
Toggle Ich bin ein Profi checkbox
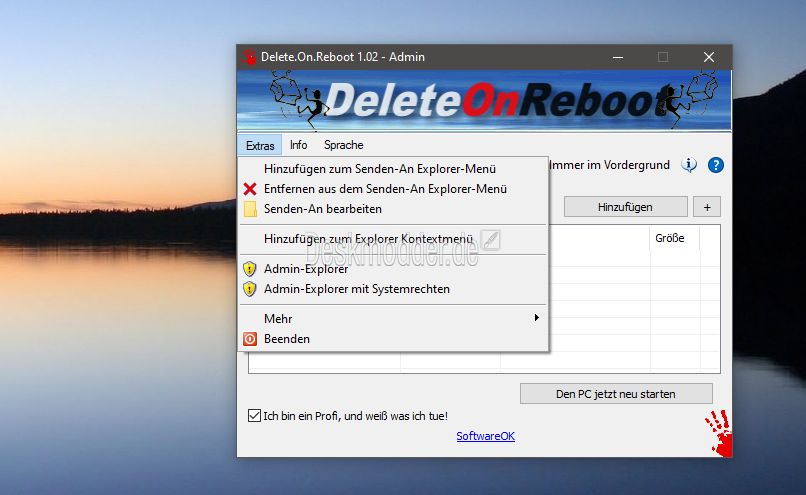(x=254, y=416)
